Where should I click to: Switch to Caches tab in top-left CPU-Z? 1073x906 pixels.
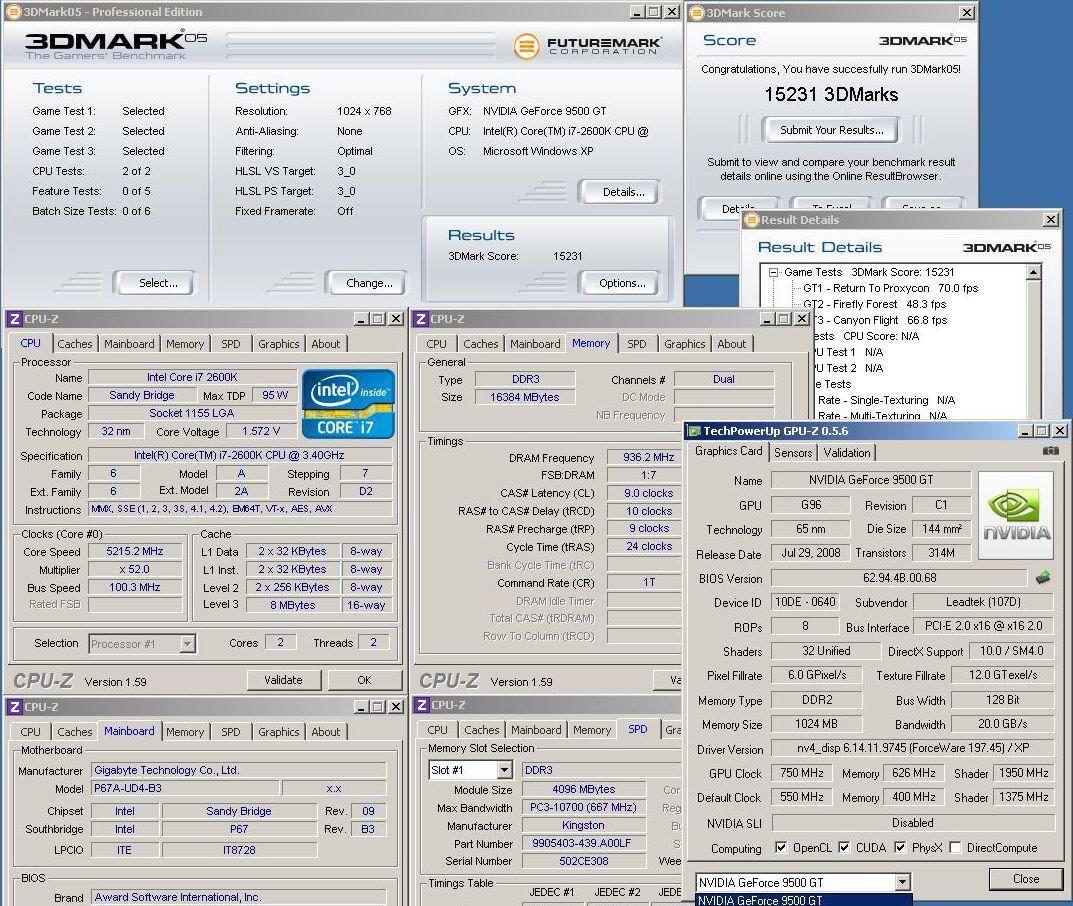point(75,344)
